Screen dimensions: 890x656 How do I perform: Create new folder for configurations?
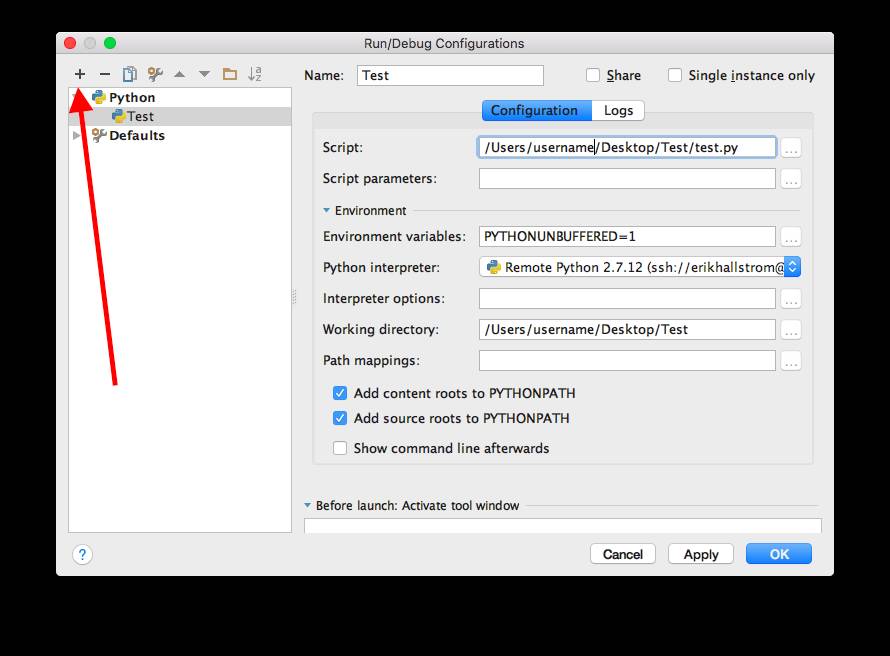pos(230,74)
